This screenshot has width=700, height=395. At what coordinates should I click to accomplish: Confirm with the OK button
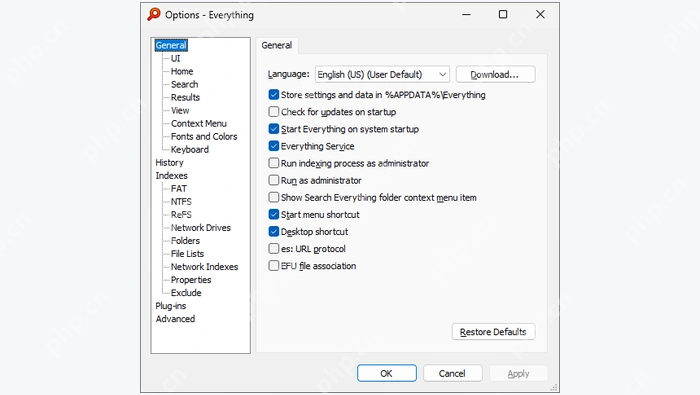(387, 374)
